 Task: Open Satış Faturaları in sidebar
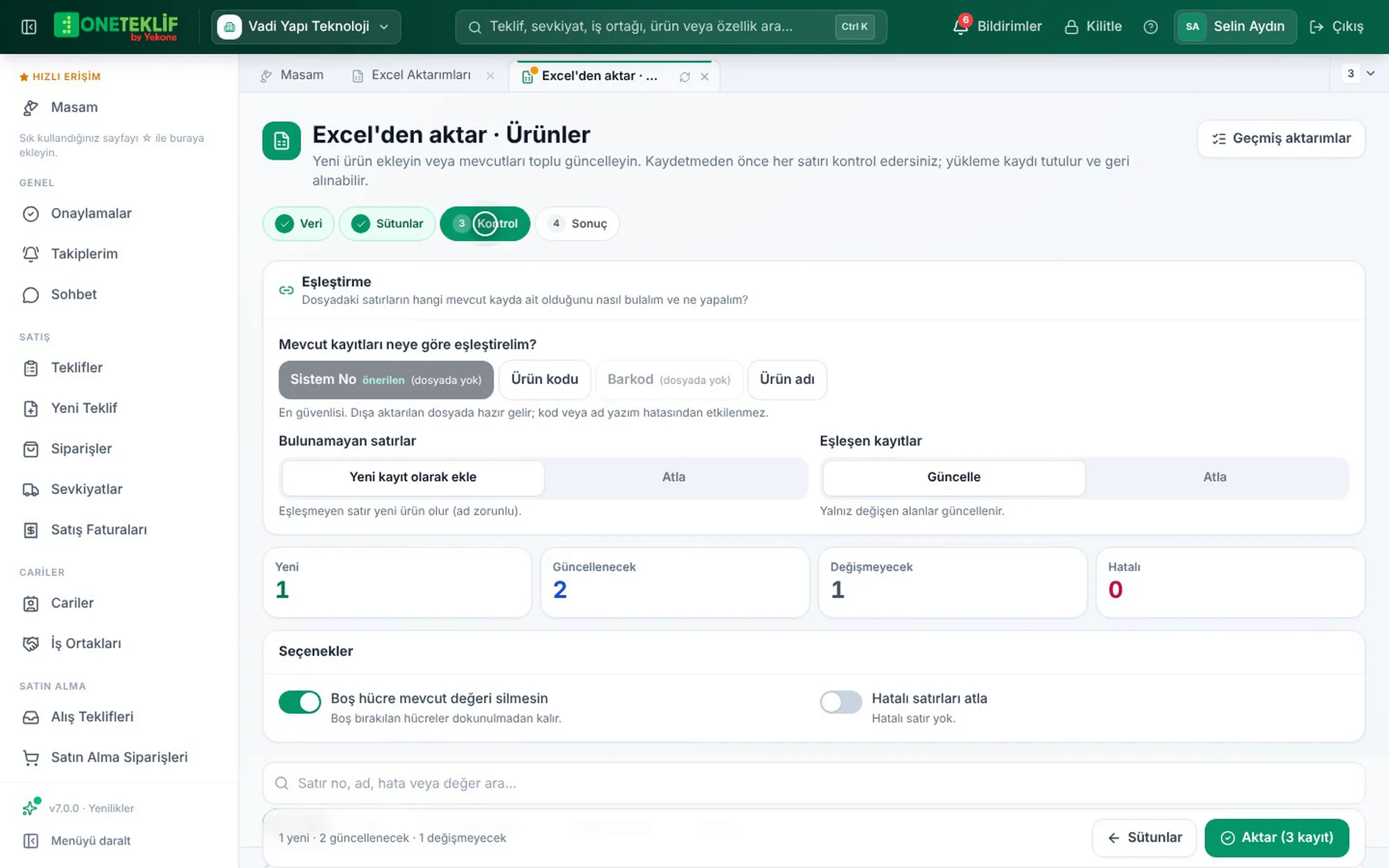[119, 530]
